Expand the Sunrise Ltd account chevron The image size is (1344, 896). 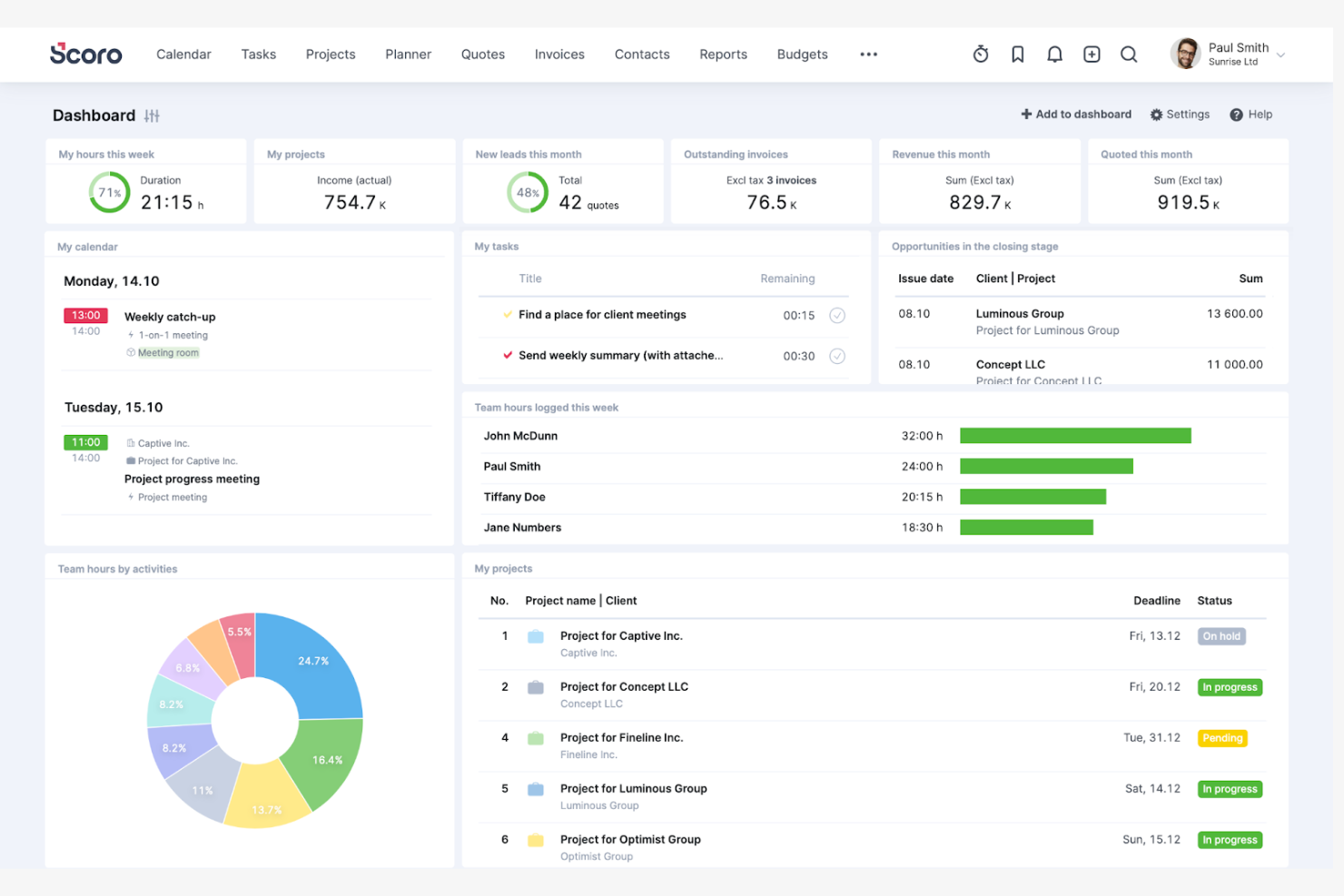(x=1280, y=54)
